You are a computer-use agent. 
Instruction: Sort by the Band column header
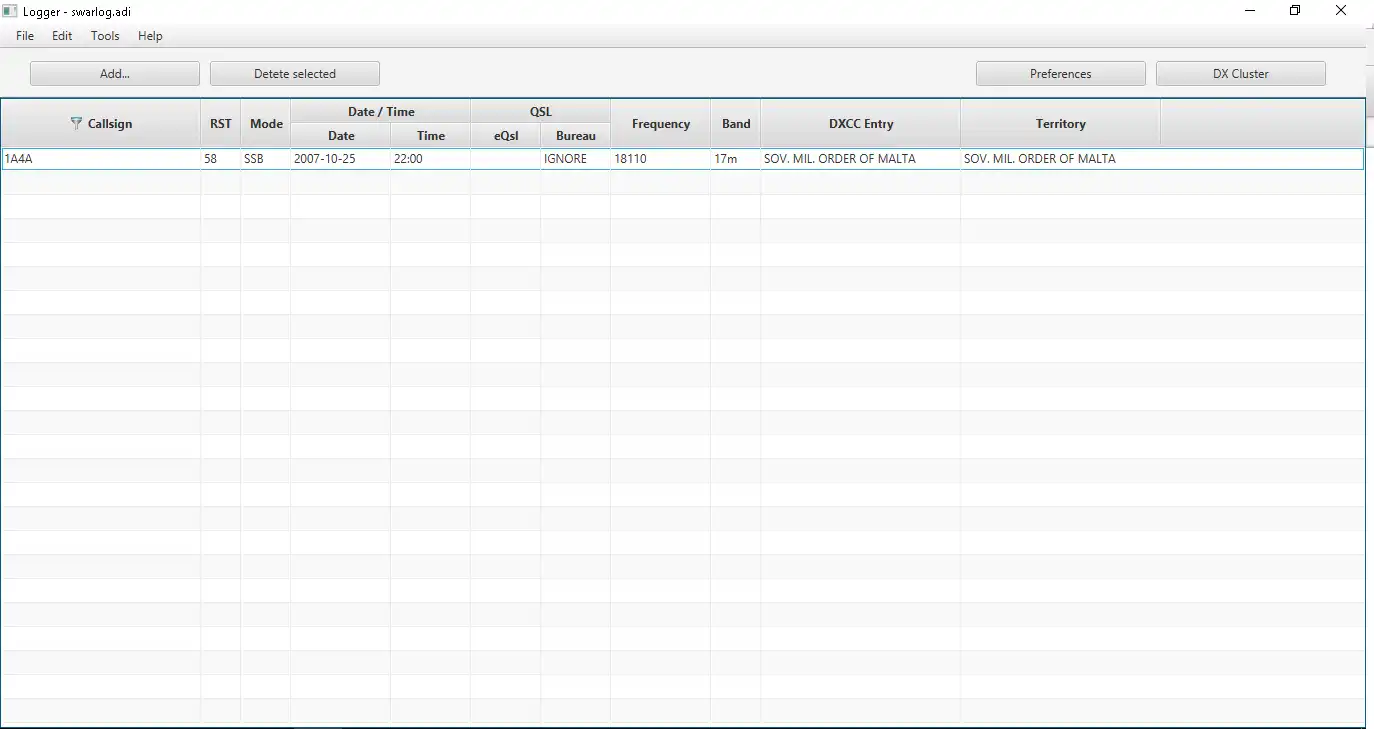pos(736,124)
